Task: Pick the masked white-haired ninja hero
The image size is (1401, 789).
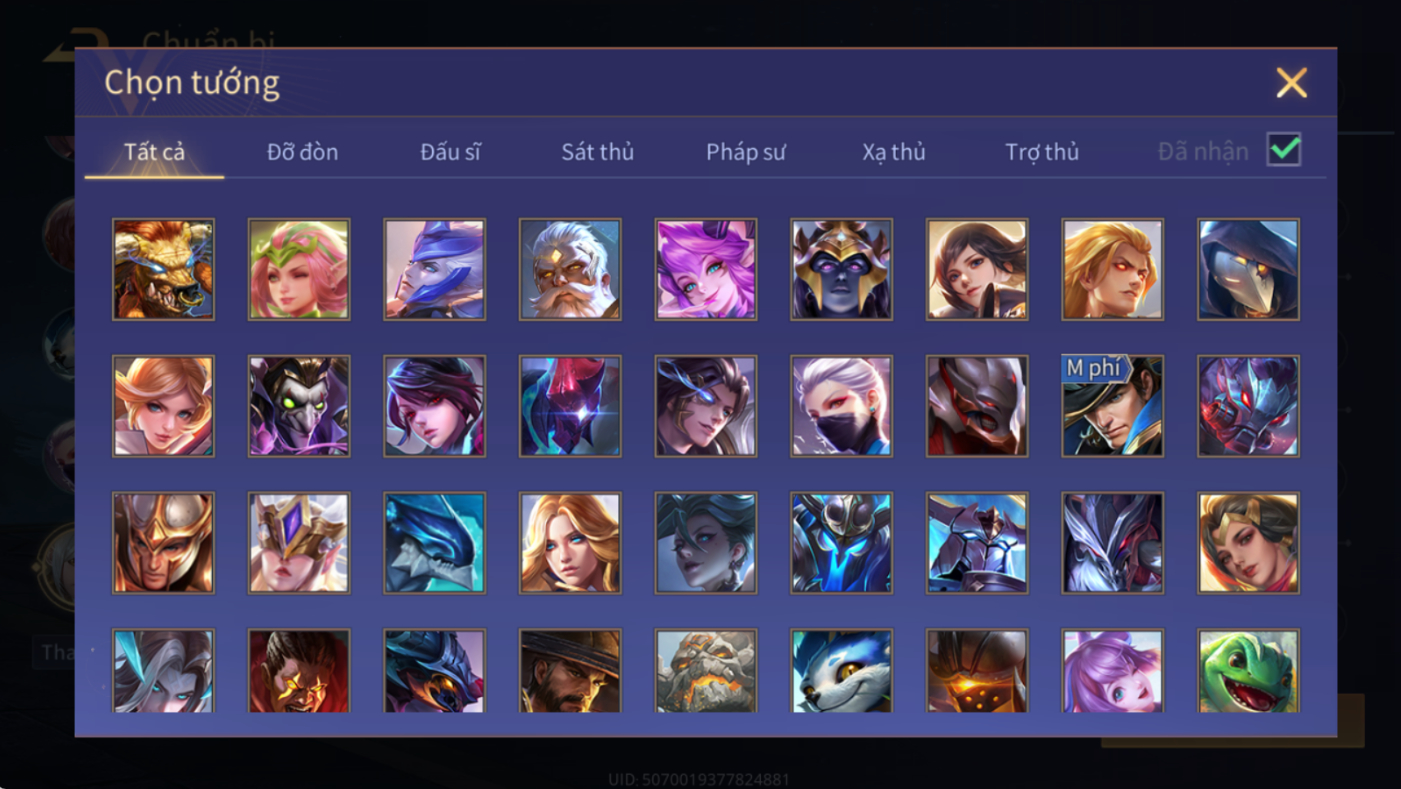Action: point(841,406)
